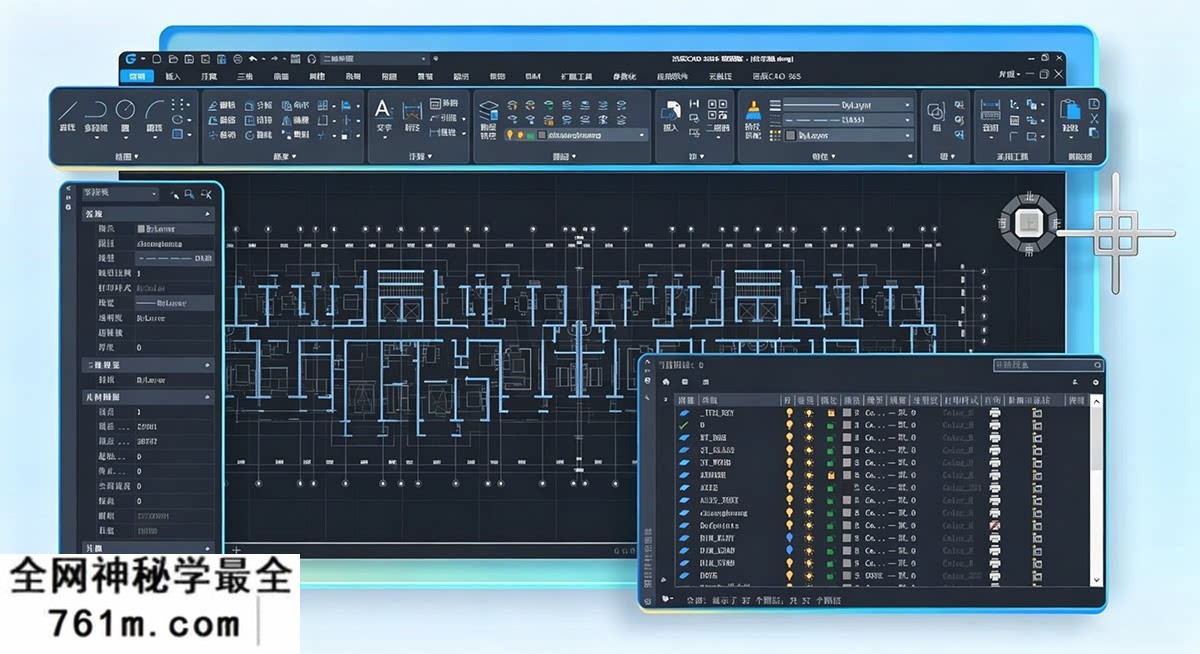Click the gray color swatch of layer 0
Image resolution: width=1200 pixels, height=654 pixels.
(847, 425)
